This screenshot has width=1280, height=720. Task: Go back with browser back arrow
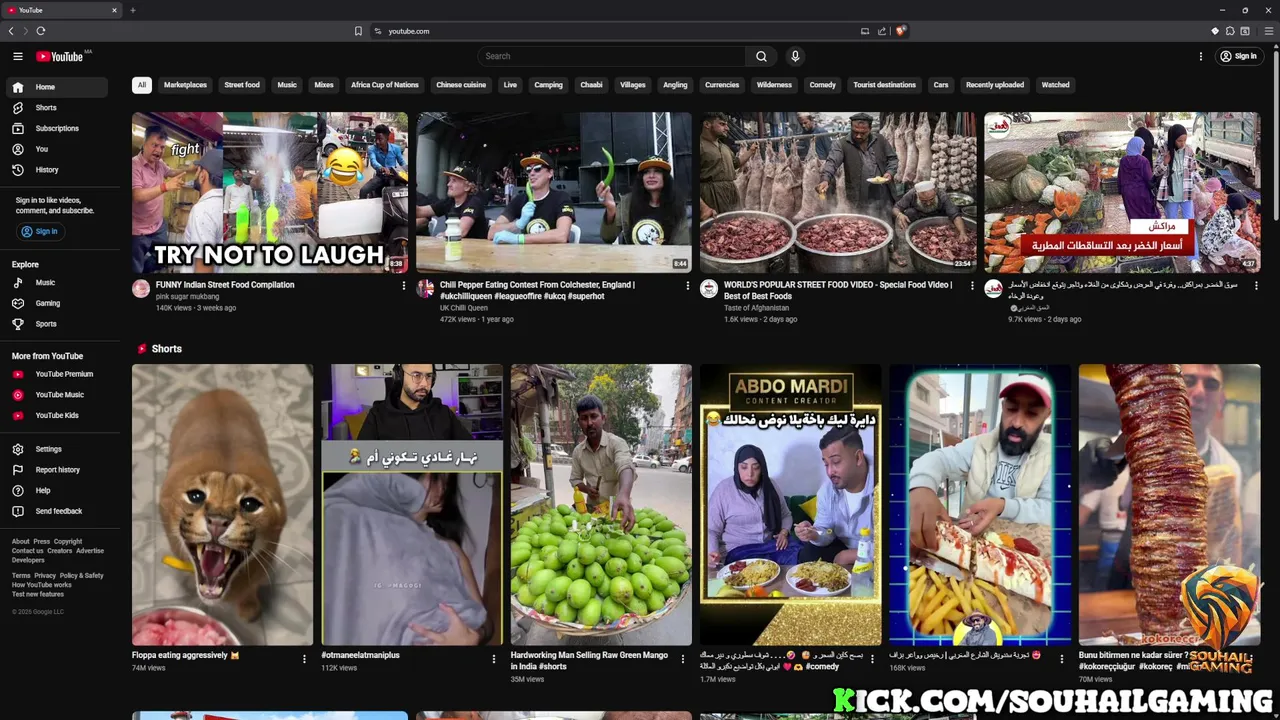[11, 31]
